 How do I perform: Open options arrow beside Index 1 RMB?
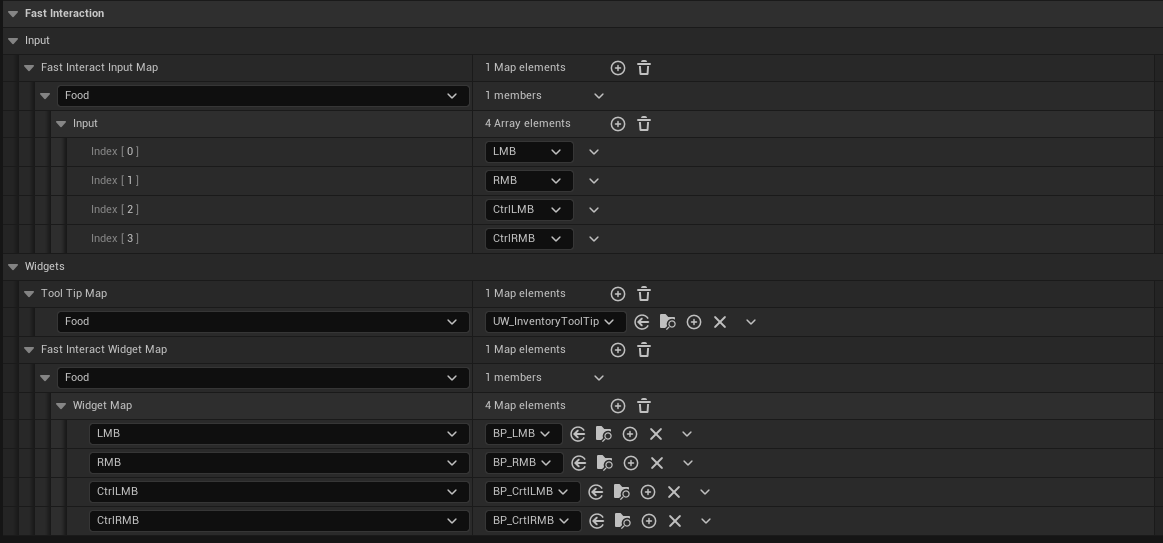[593, 181]
